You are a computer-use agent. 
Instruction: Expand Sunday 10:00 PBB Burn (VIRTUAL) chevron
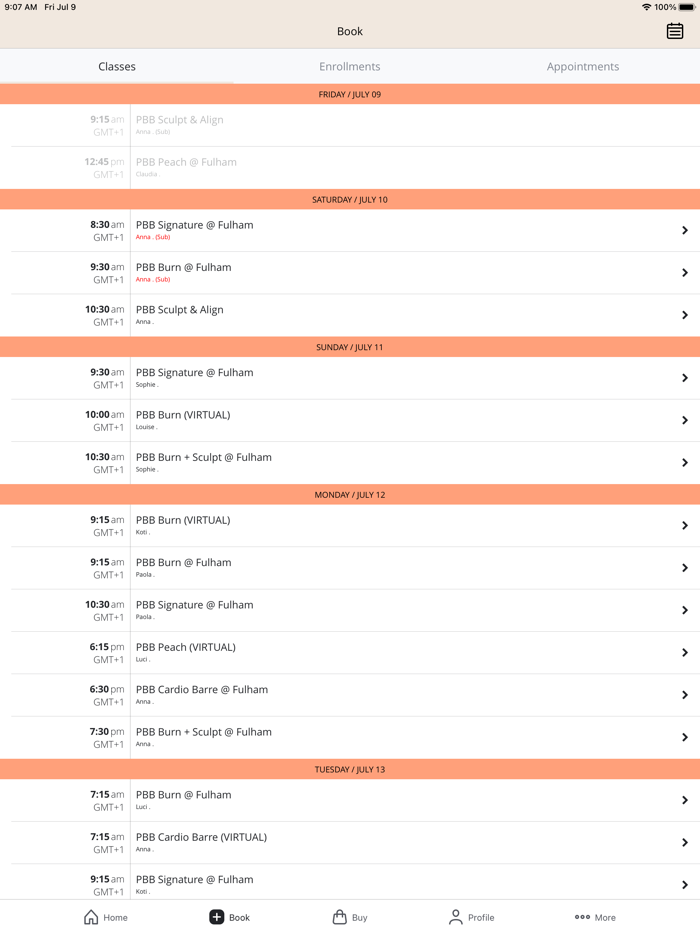point(685,421)
